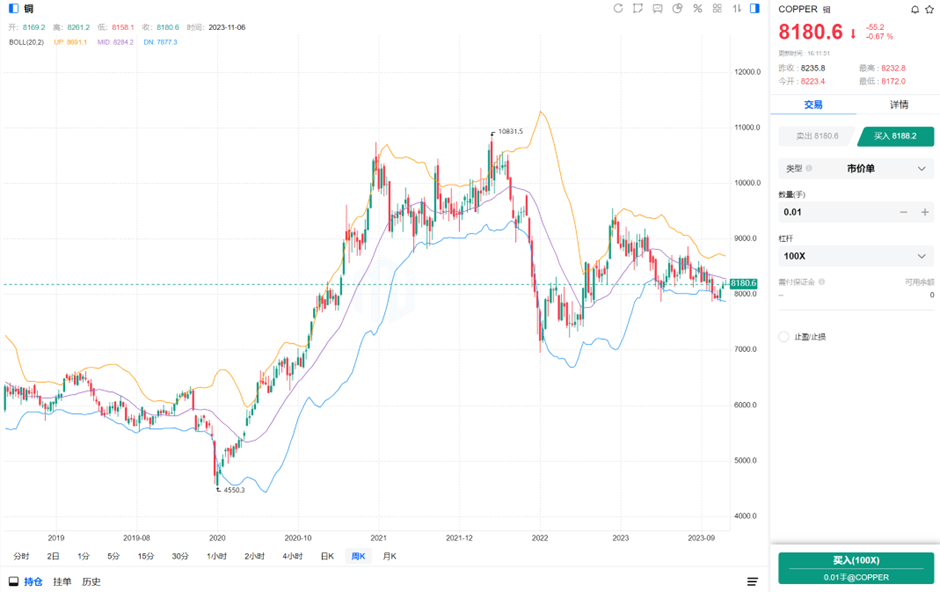Click the quantity input field showing 0.01

[835, 212]
